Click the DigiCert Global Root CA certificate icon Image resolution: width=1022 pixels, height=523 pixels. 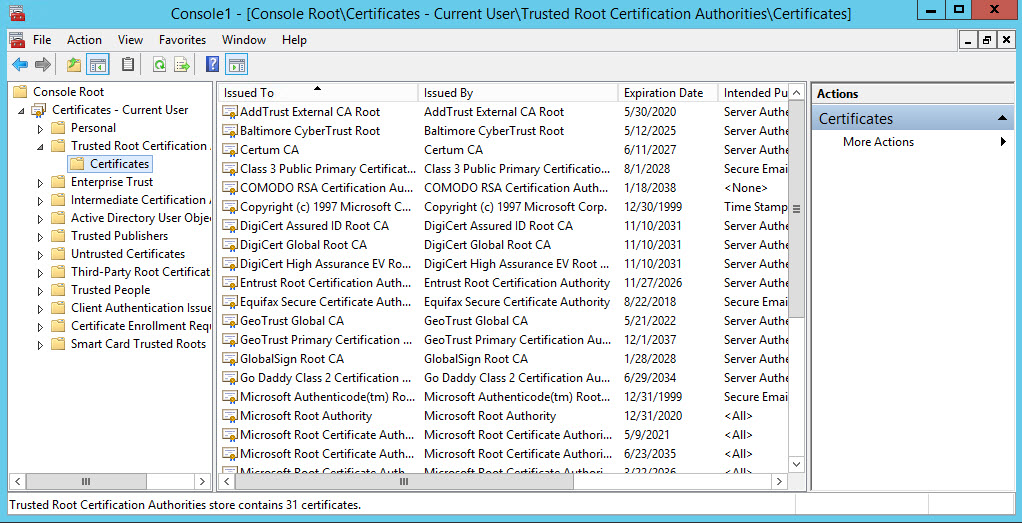pyautogui.click(x=229, y=245)
